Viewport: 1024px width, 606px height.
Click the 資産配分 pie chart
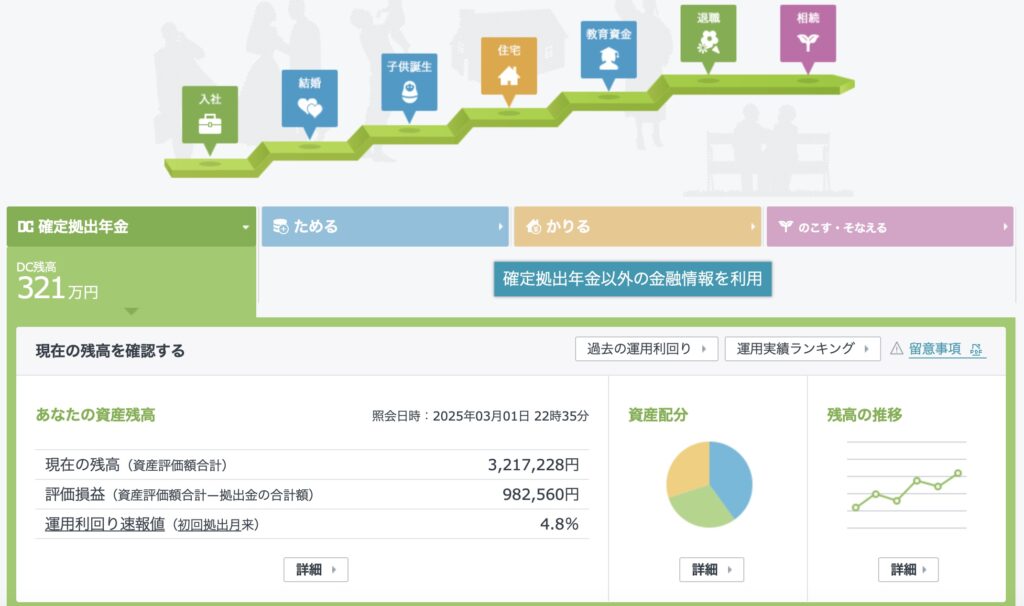(709, 484)
